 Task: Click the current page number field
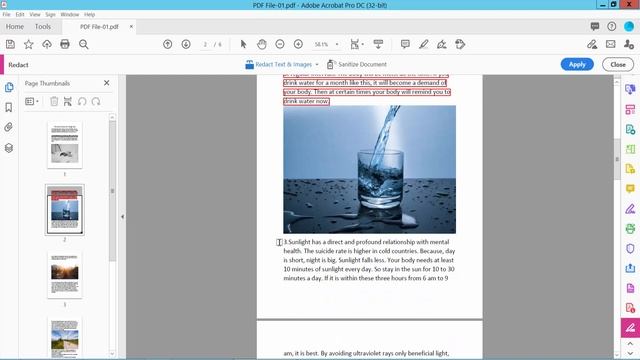tap(205, 44)
